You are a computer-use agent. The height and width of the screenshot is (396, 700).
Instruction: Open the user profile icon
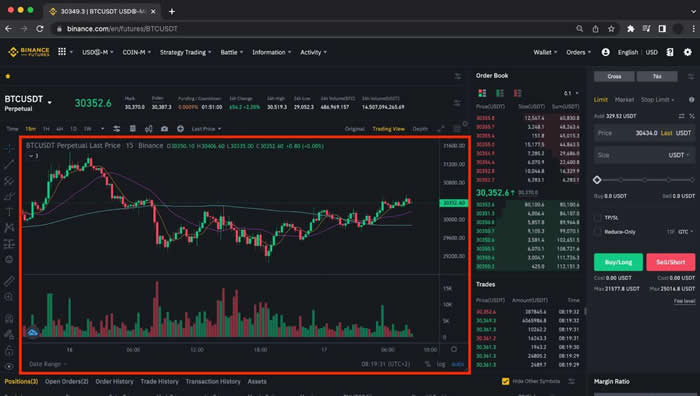(605, 52)
